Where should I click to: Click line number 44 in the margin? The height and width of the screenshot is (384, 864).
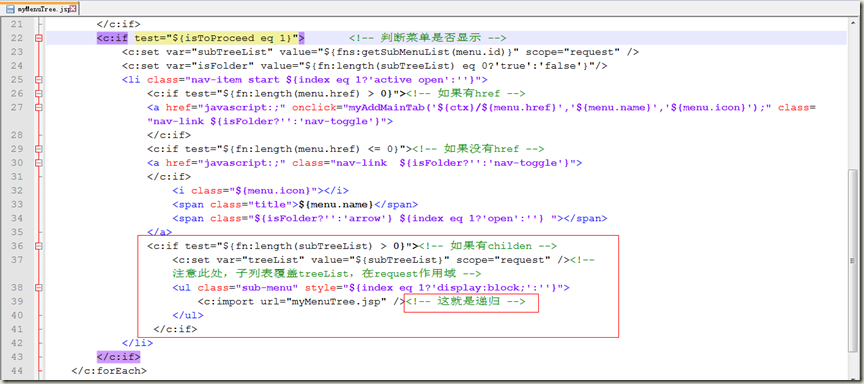[17, 371]
